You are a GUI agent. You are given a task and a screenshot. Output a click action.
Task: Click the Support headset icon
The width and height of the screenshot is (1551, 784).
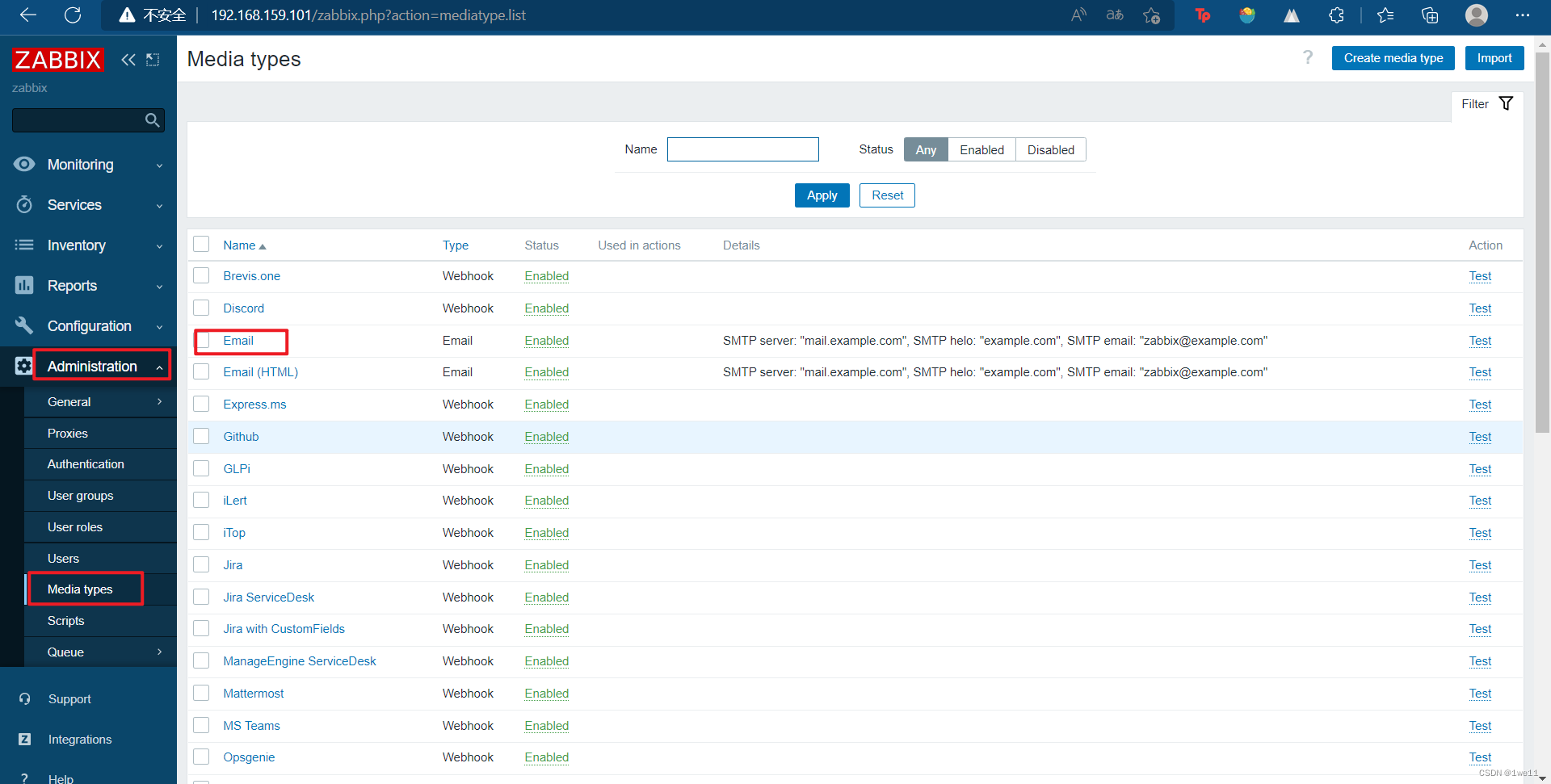click(25, 699)
